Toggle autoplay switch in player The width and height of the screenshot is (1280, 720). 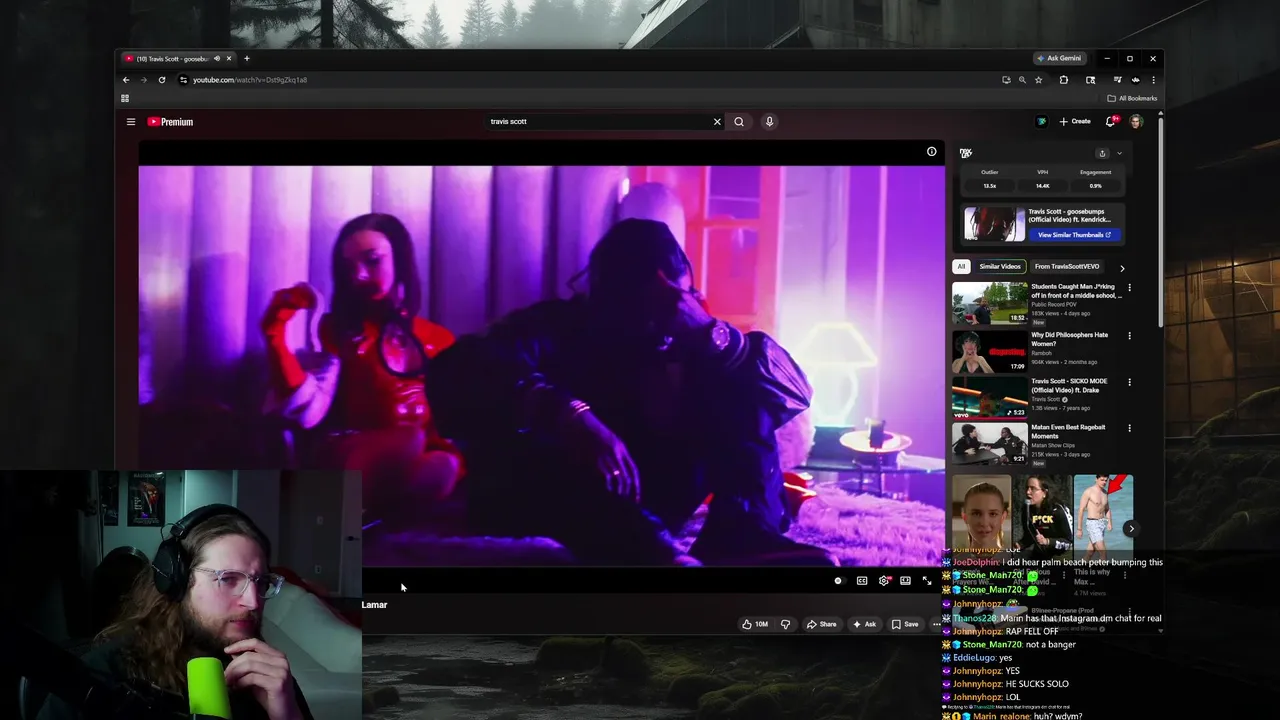coord(839,581)
